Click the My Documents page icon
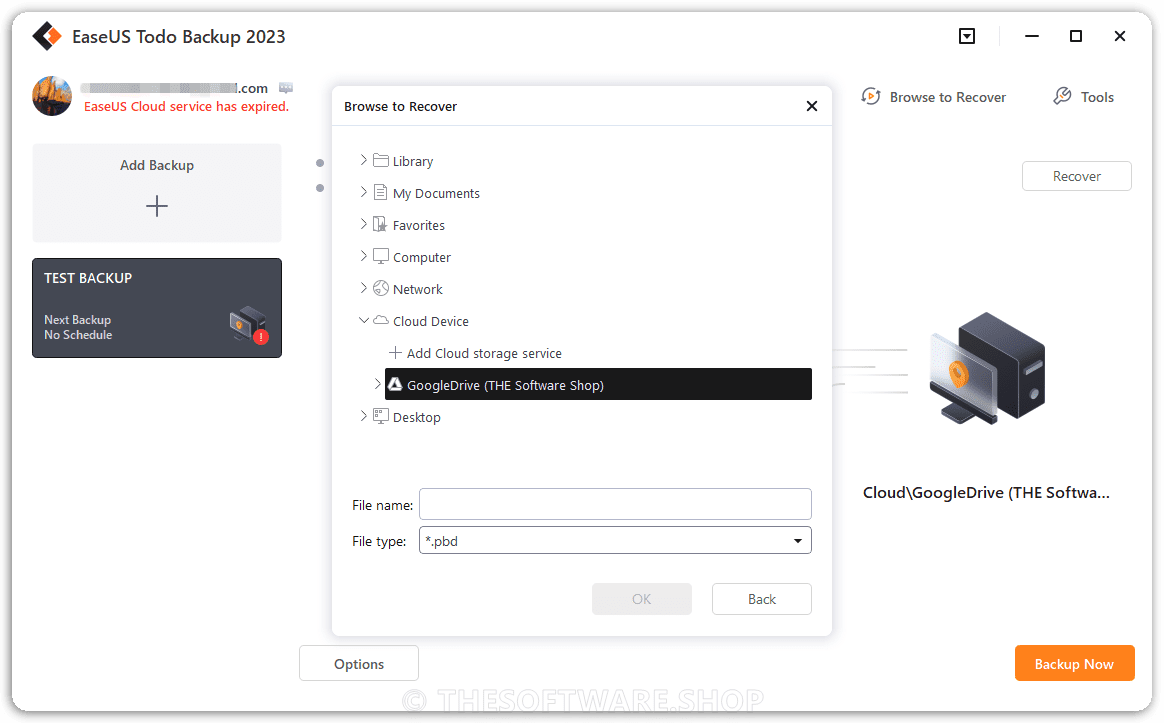 (x=381, y=192)
